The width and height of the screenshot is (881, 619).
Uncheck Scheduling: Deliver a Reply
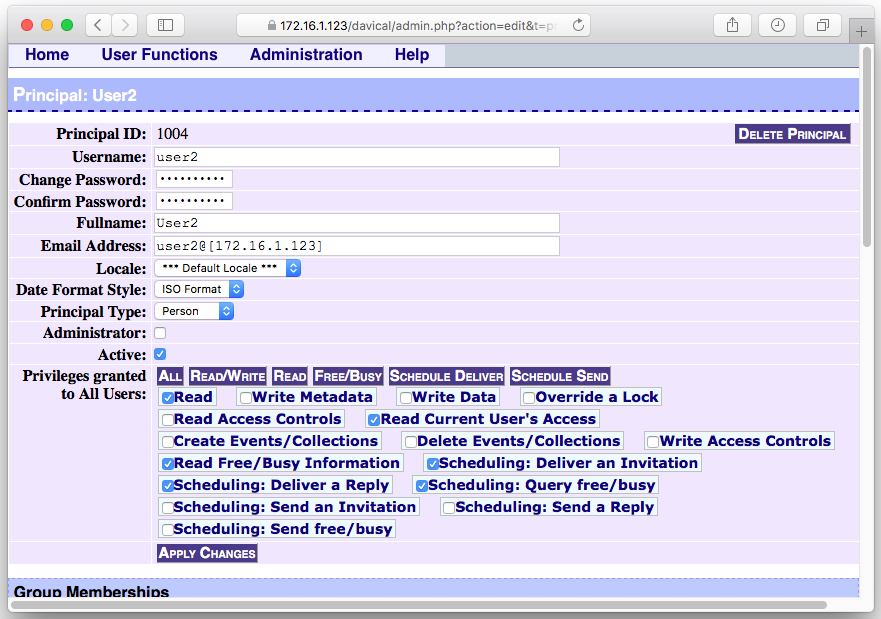click(x=167, y=485)
